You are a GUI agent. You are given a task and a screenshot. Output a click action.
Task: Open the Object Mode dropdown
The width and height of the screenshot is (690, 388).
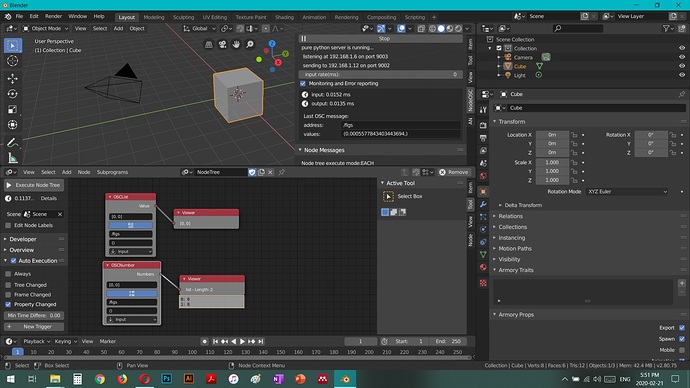(x=45, y=29)
